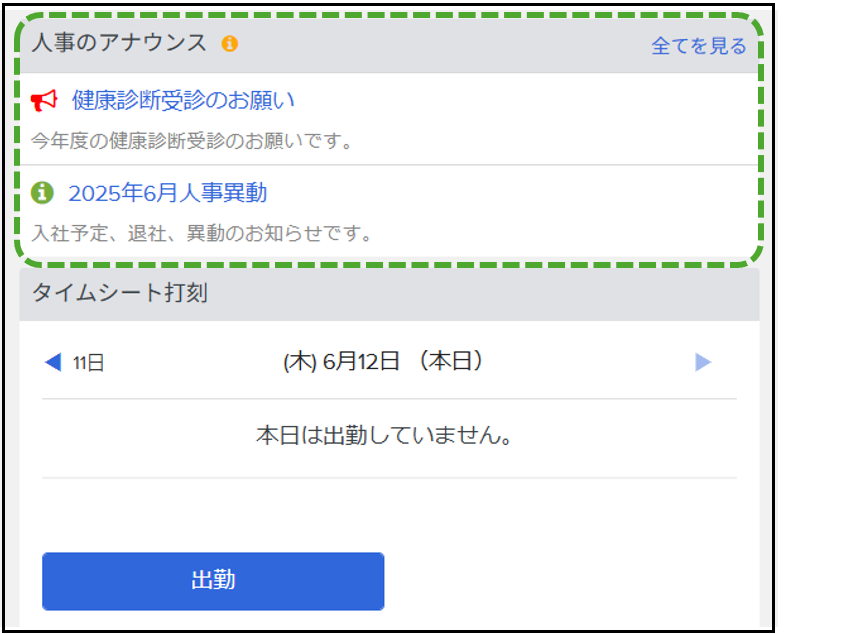The image size is (863, 634).
Task: Open the 2025年6月人事異動 announcement
Action: click(x=168, y=193)
